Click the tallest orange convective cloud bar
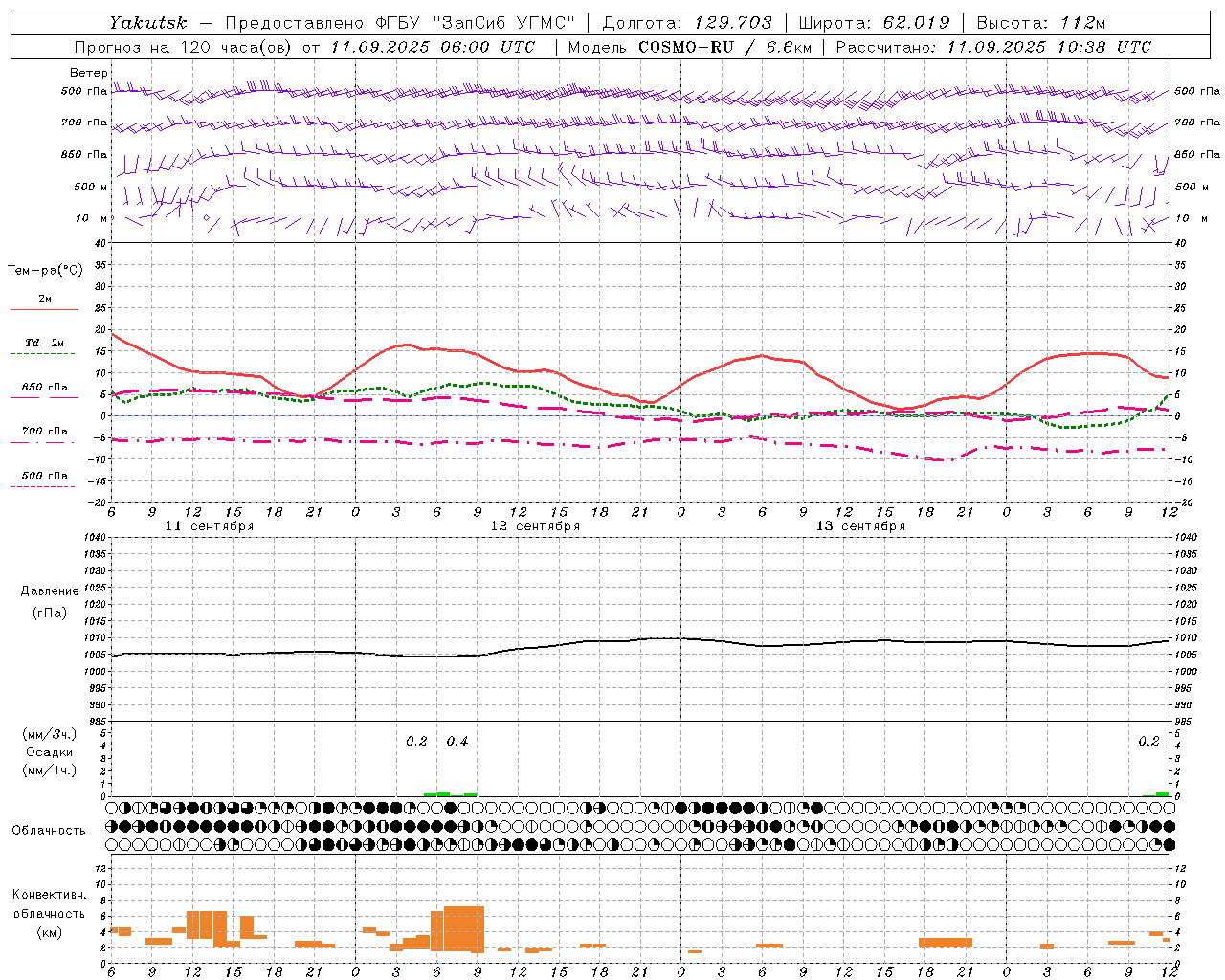 tap(464, 928)
